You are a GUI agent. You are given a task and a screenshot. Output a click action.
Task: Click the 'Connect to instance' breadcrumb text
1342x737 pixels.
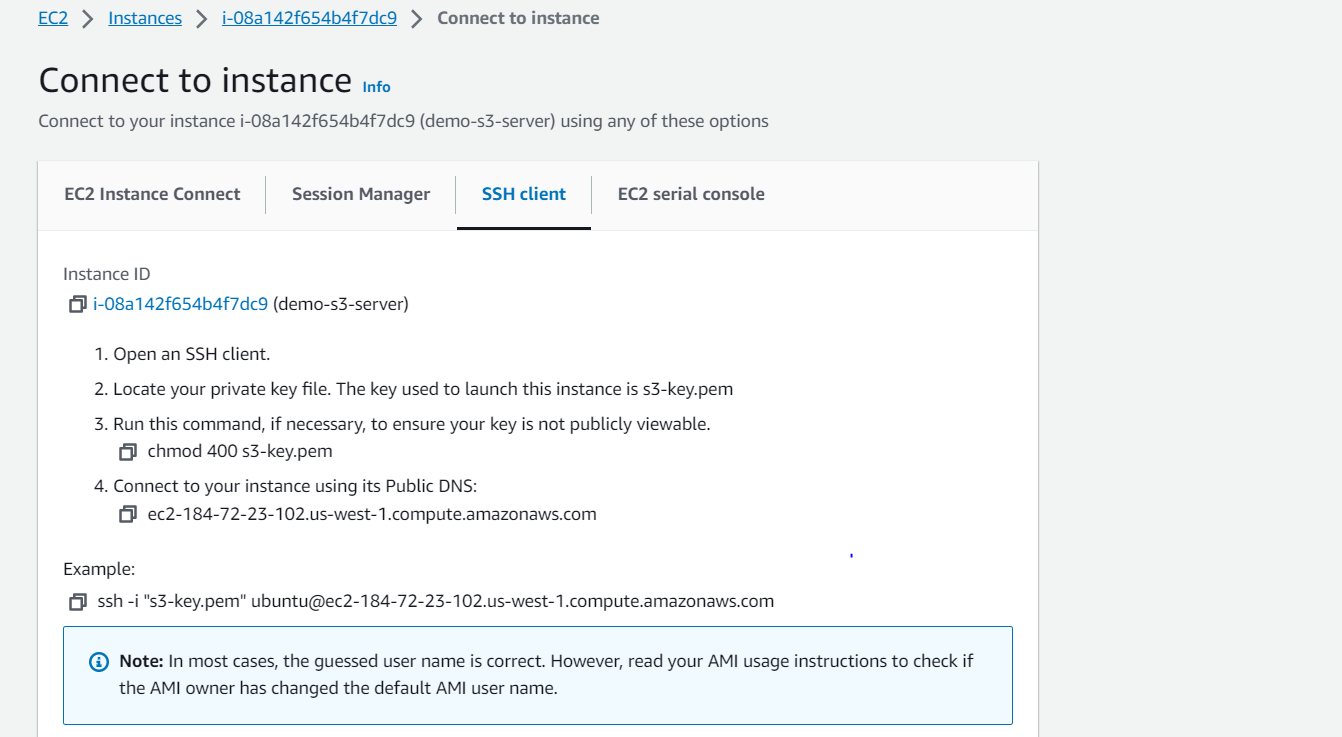click(519, 18)
